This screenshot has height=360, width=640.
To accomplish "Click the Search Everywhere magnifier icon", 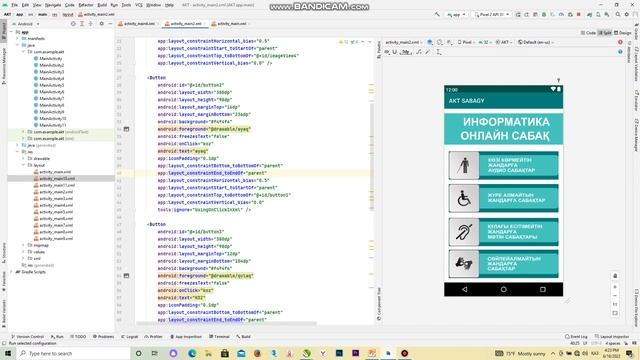I will [x=618, y=14].
